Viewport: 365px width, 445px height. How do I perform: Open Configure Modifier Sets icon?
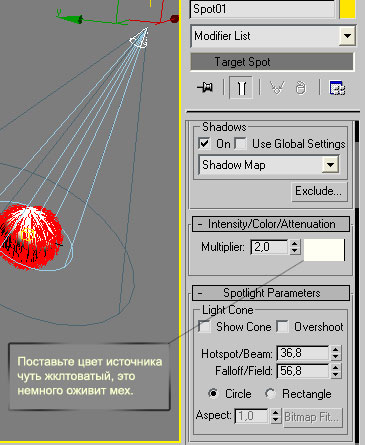337,88
